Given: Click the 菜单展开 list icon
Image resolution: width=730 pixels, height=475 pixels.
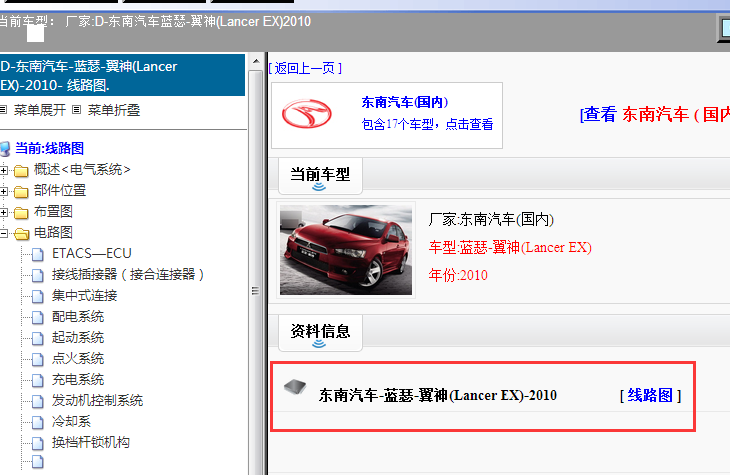Looking at the screenshot, I should click(x=3, y=110).
